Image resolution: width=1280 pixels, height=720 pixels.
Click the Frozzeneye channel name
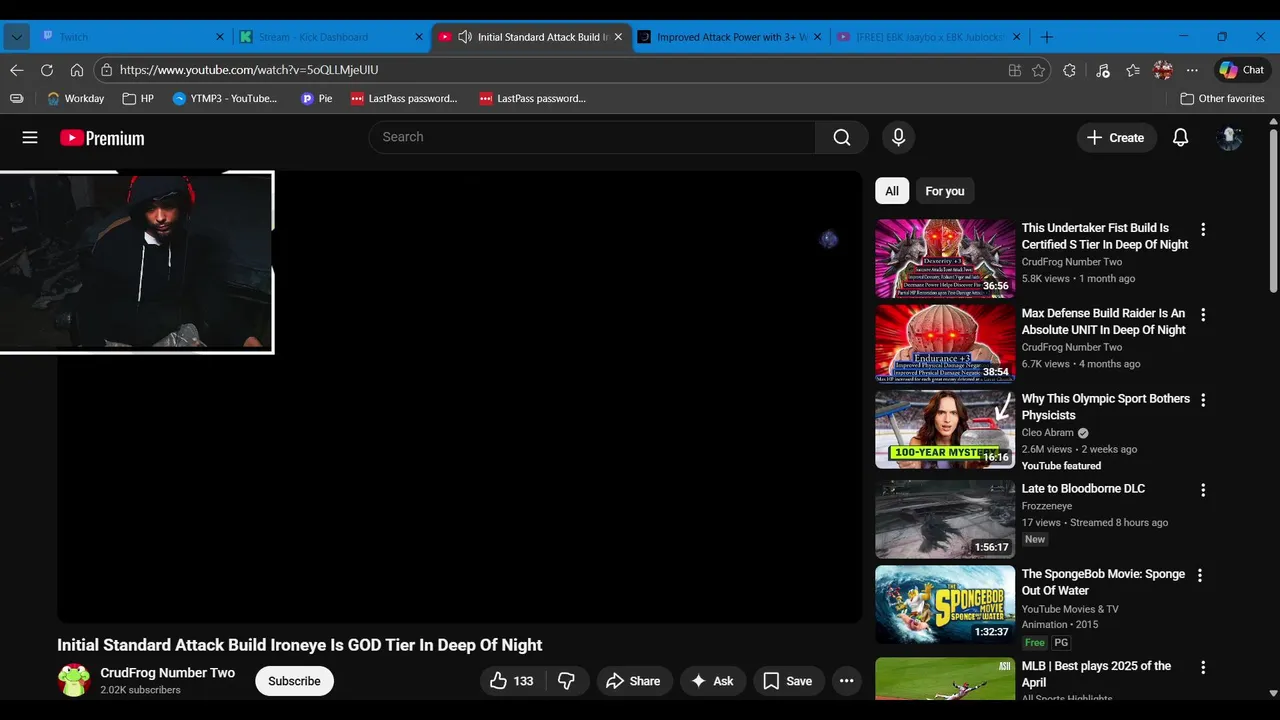click(1046, 506)
